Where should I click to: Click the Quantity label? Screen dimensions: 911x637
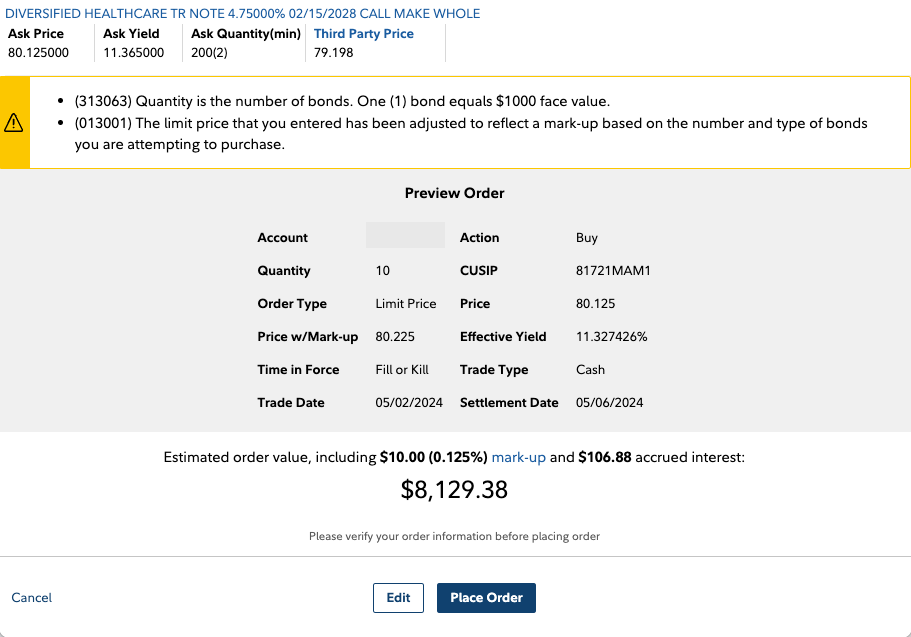point(284,270)
